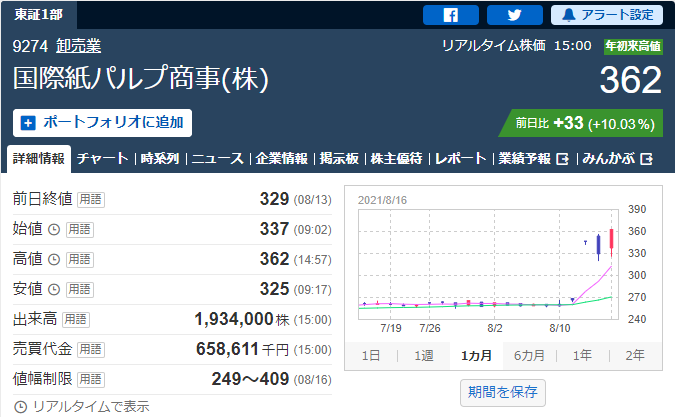Open 業績予報 external link
Viewport: 675px width, 417px height.
(533, 159)
